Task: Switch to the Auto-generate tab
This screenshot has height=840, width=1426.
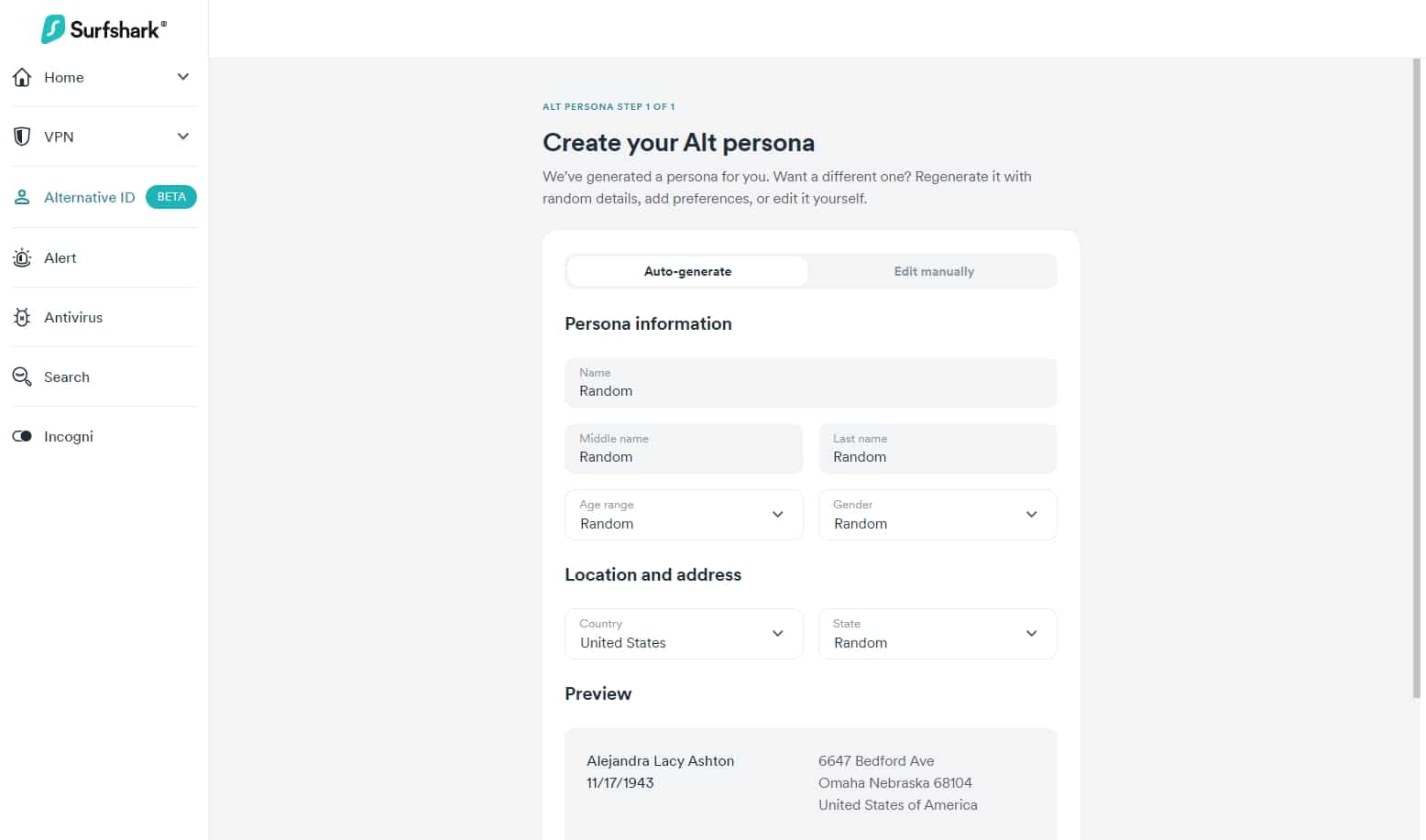Action: coord(687,271)
